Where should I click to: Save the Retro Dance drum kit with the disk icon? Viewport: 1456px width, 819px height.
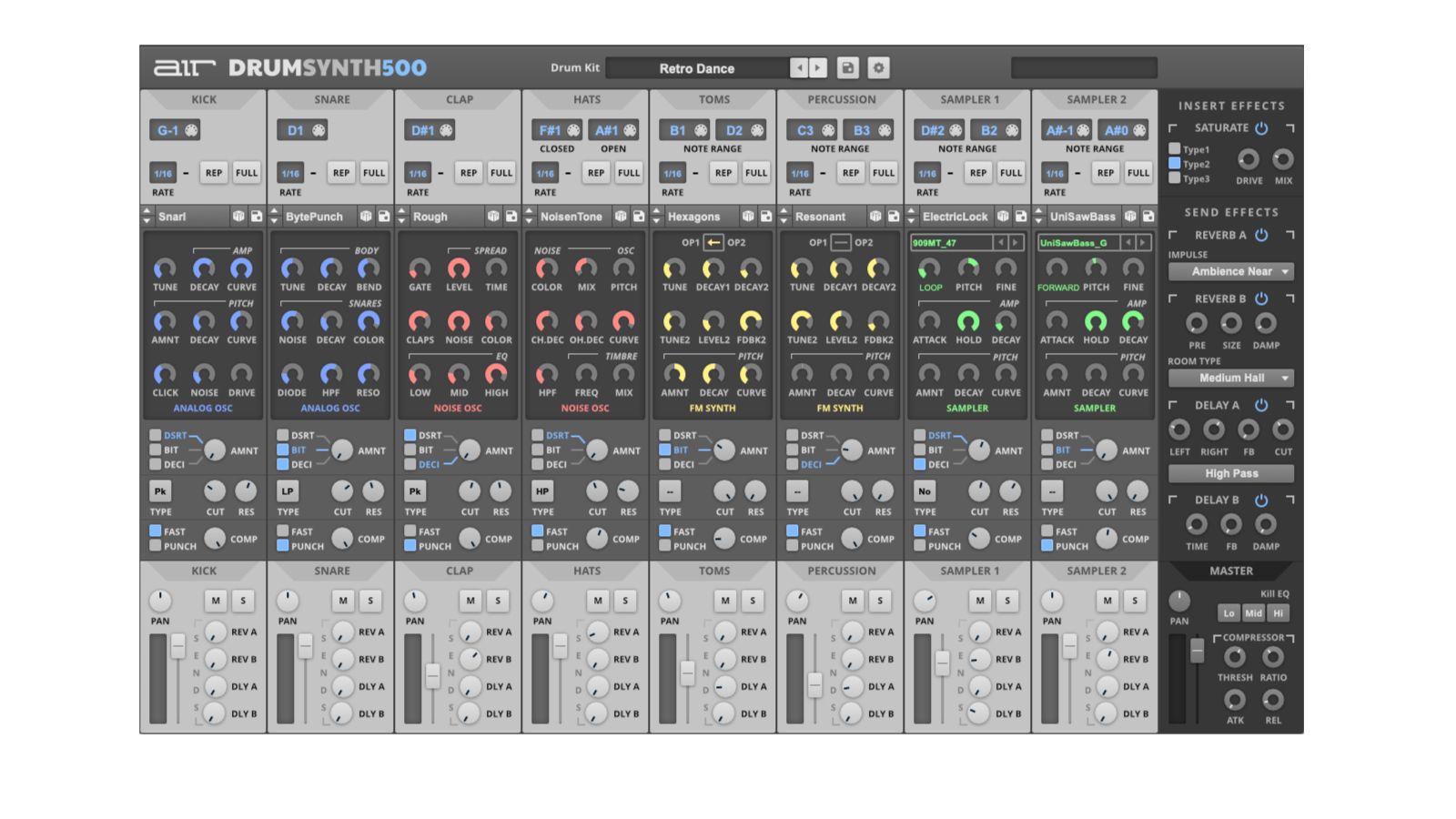848,67
